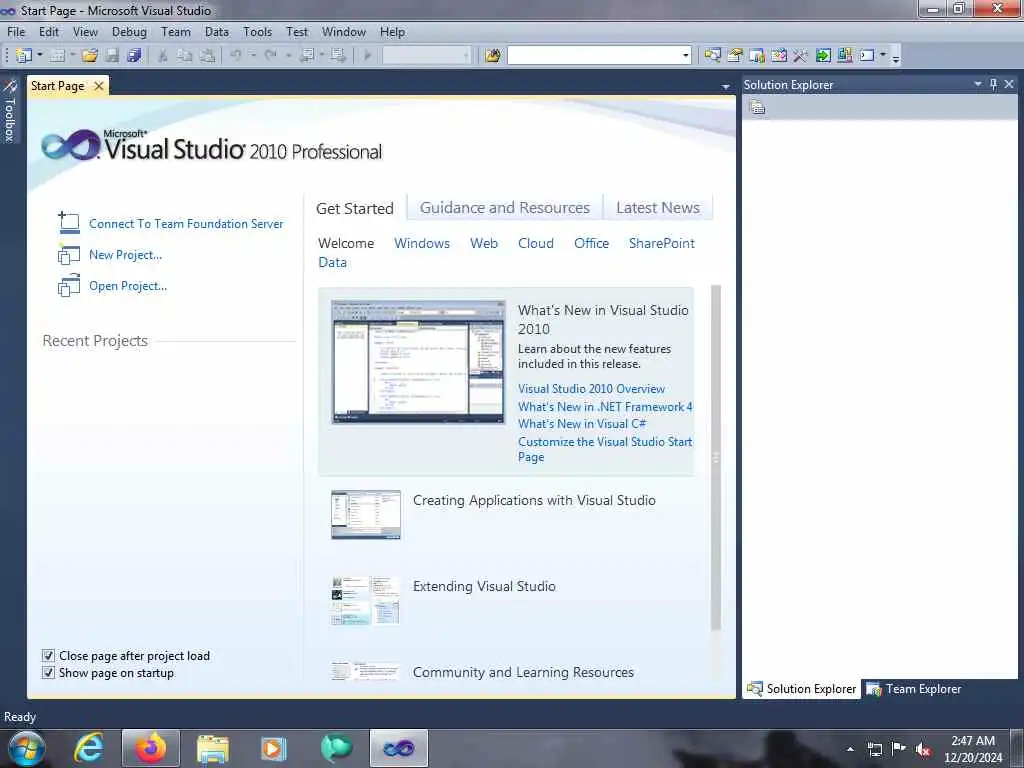Click the Navigate Backward toolbar icon
The image size is (1024, 768).
(x=306, y=56)
